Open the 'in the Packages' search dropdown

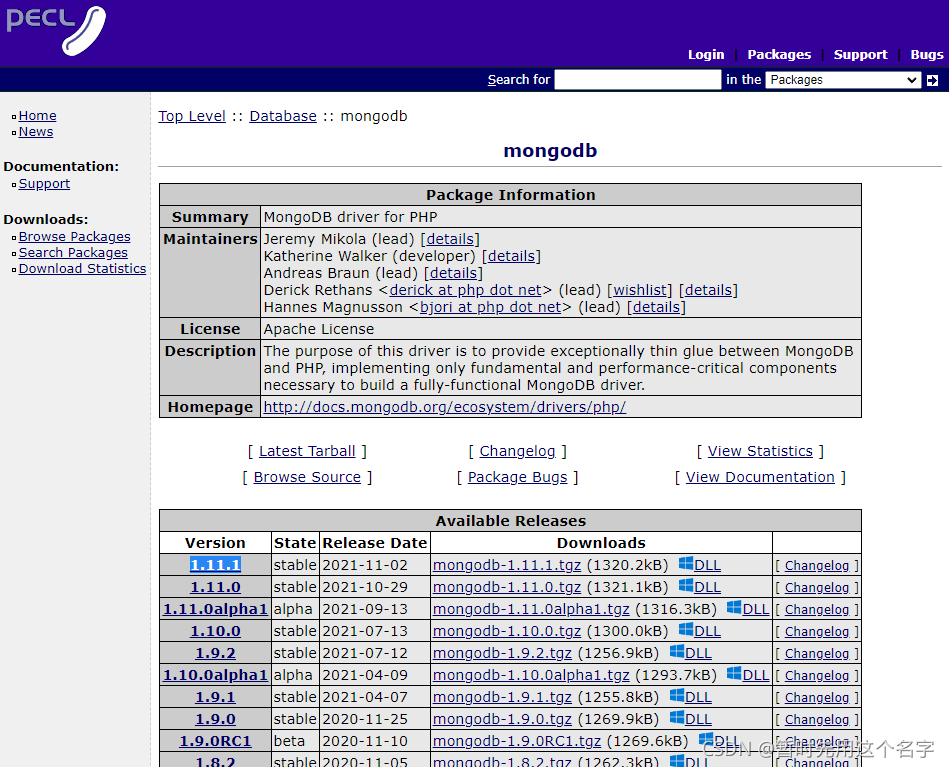[843, 80]
